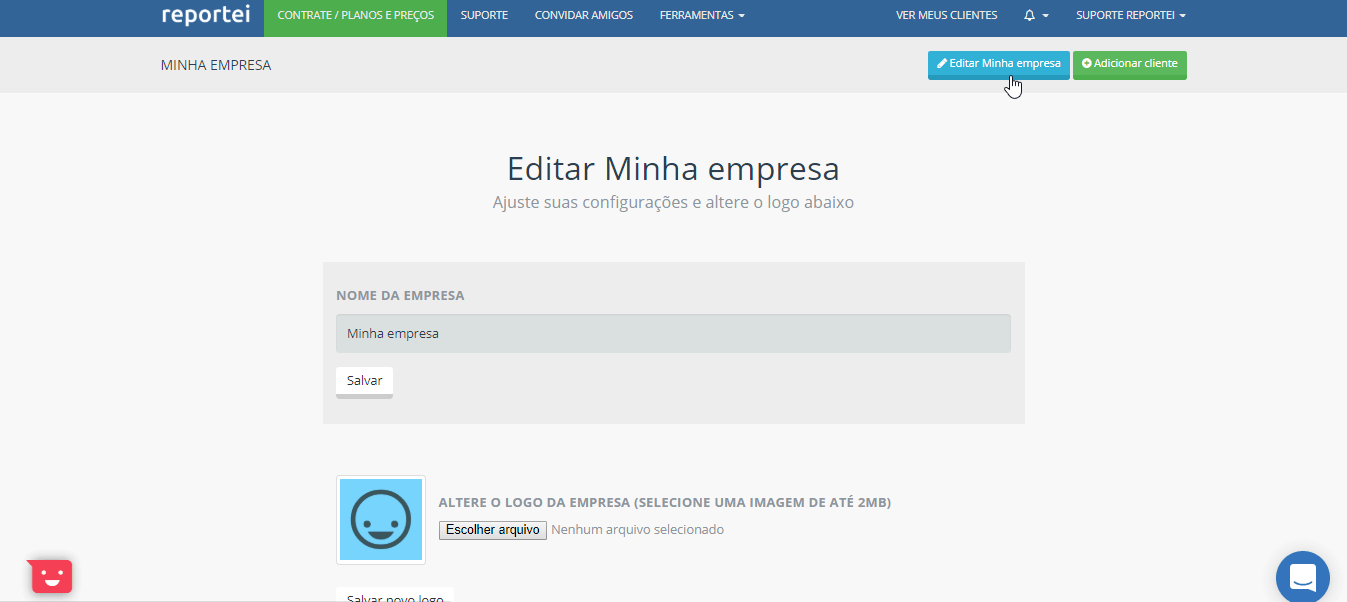Open the FERRAMENTAS dropdown
Viewport: 1347px width, 602px height.
(701, 15)
